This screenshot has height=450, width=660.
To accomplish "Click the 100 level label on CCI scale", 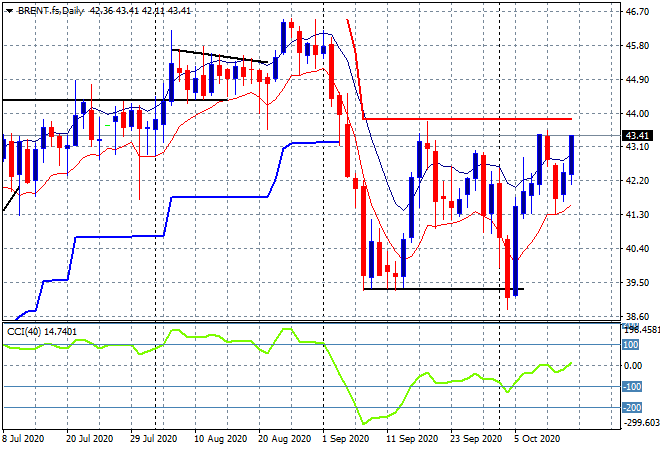I will click(631, 345).
